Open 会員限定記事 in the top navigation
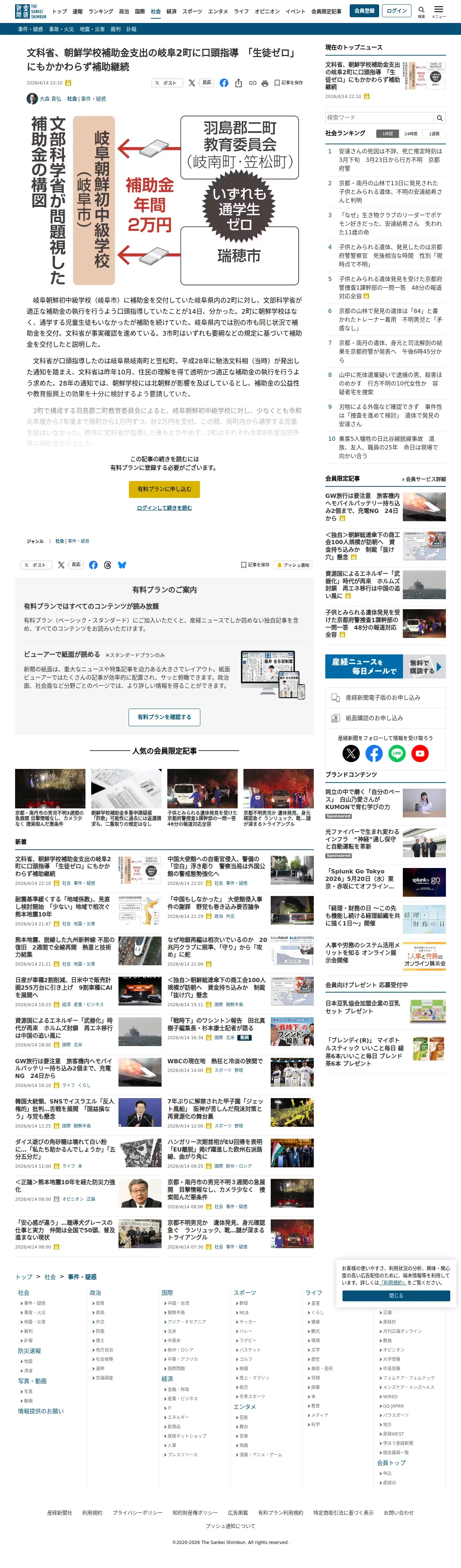This screenshot has width=461, height=1568. tap(326, 11)
